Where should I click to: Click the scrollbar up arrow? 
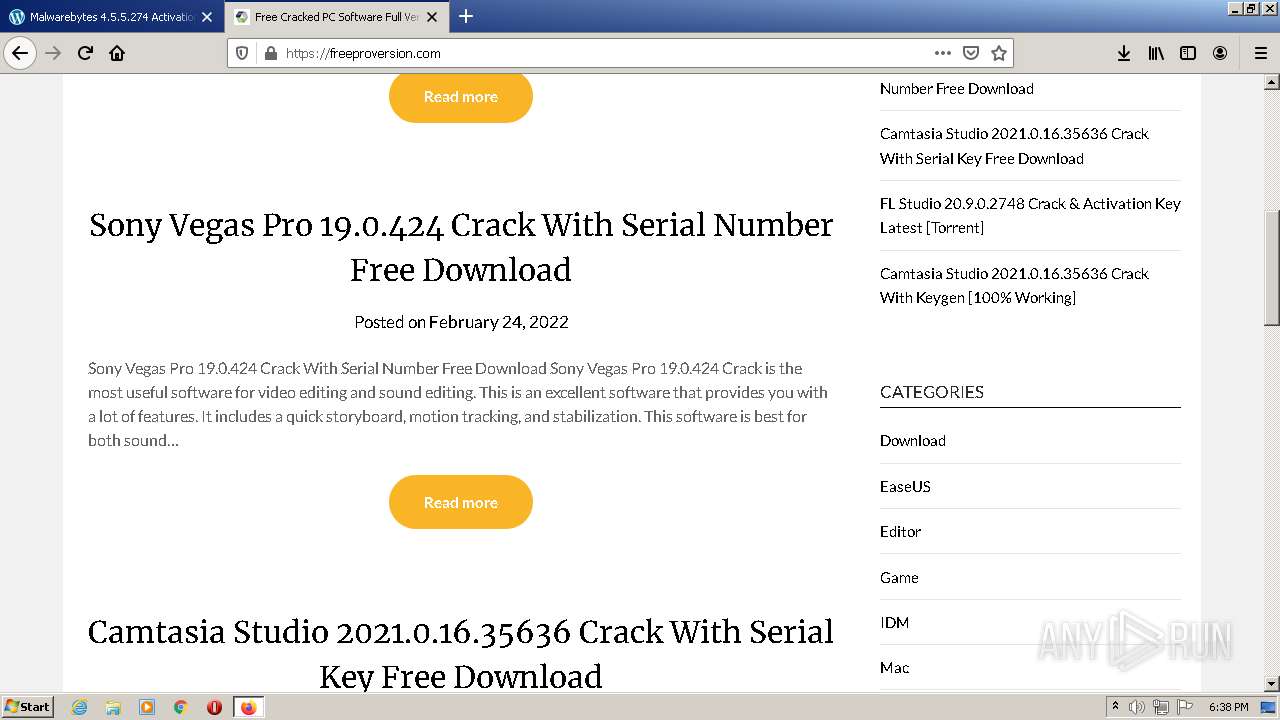point(1271,81)
